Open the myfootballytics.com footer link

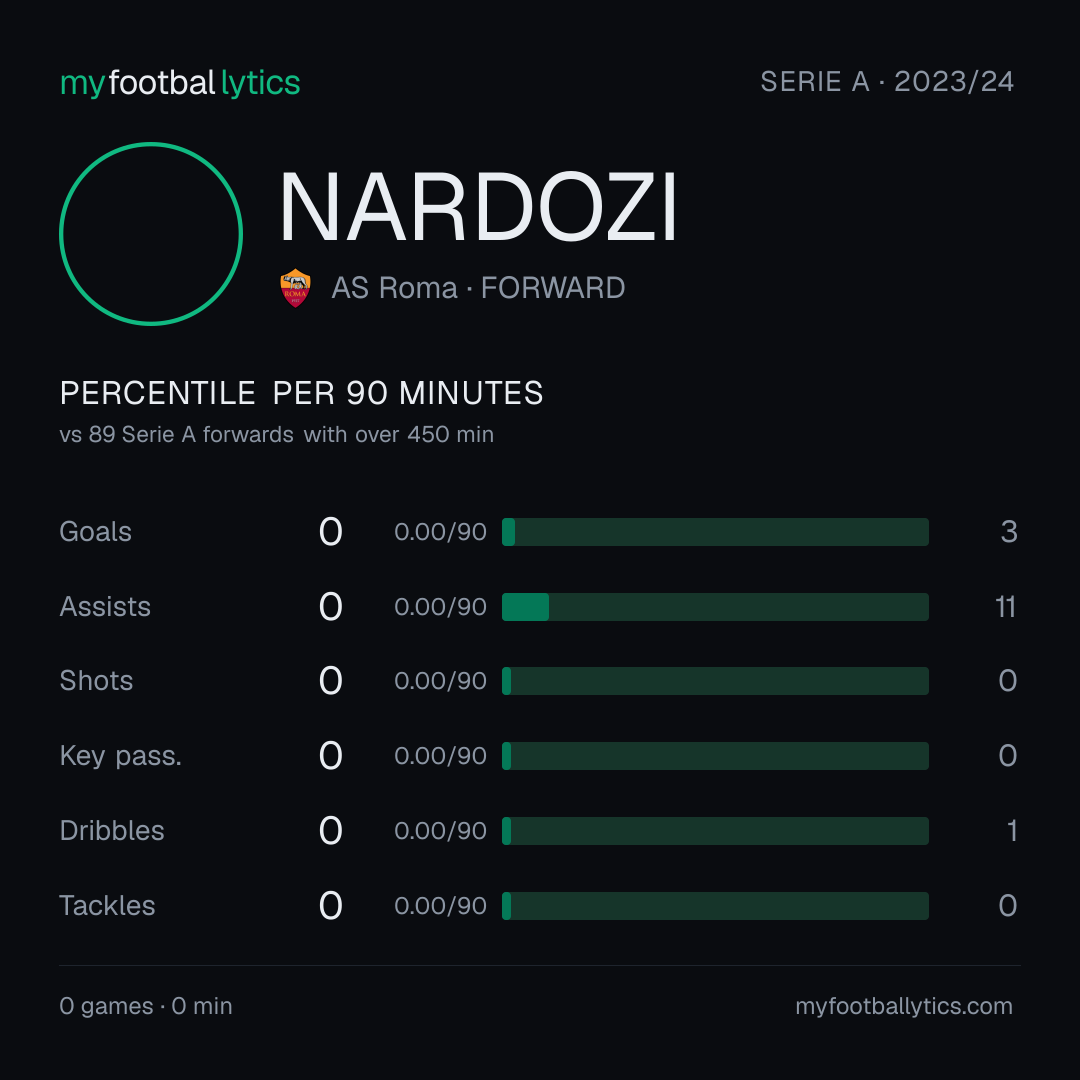tap(904, 1006)
